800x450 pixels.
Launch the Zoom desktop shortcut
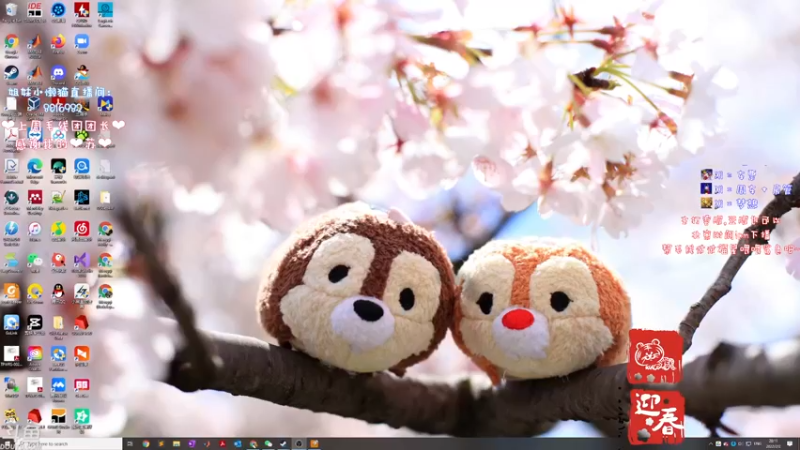point(82,41)
